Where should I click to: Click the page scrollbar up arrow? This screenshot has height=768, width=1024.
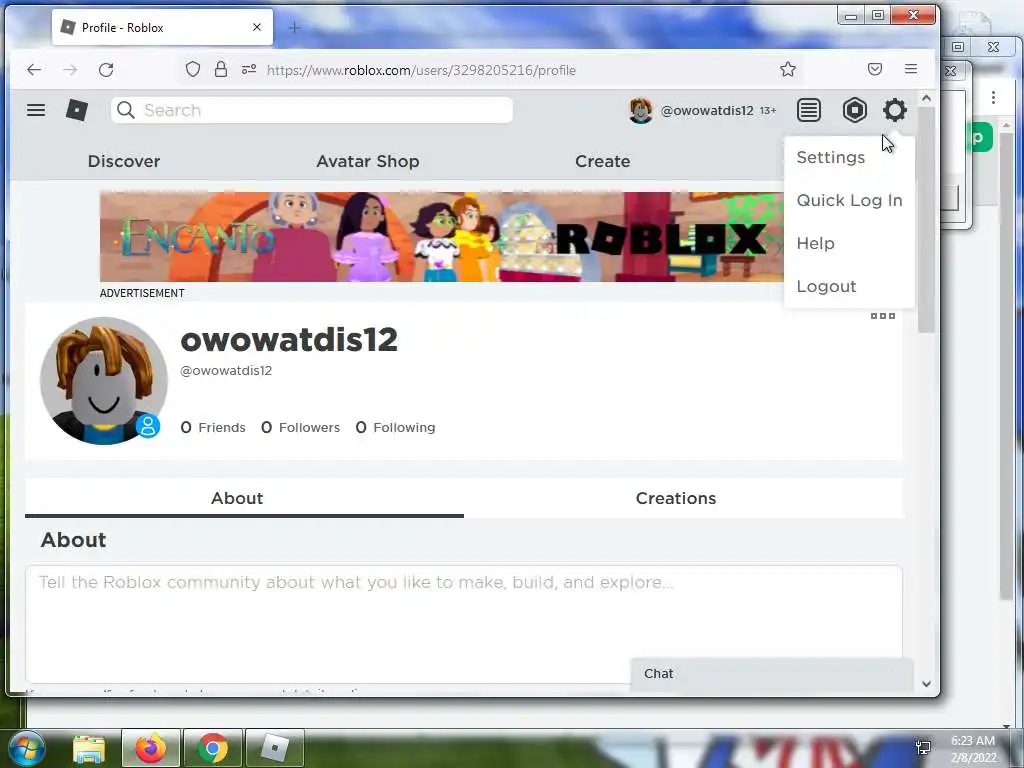click(x=925, y=98)
